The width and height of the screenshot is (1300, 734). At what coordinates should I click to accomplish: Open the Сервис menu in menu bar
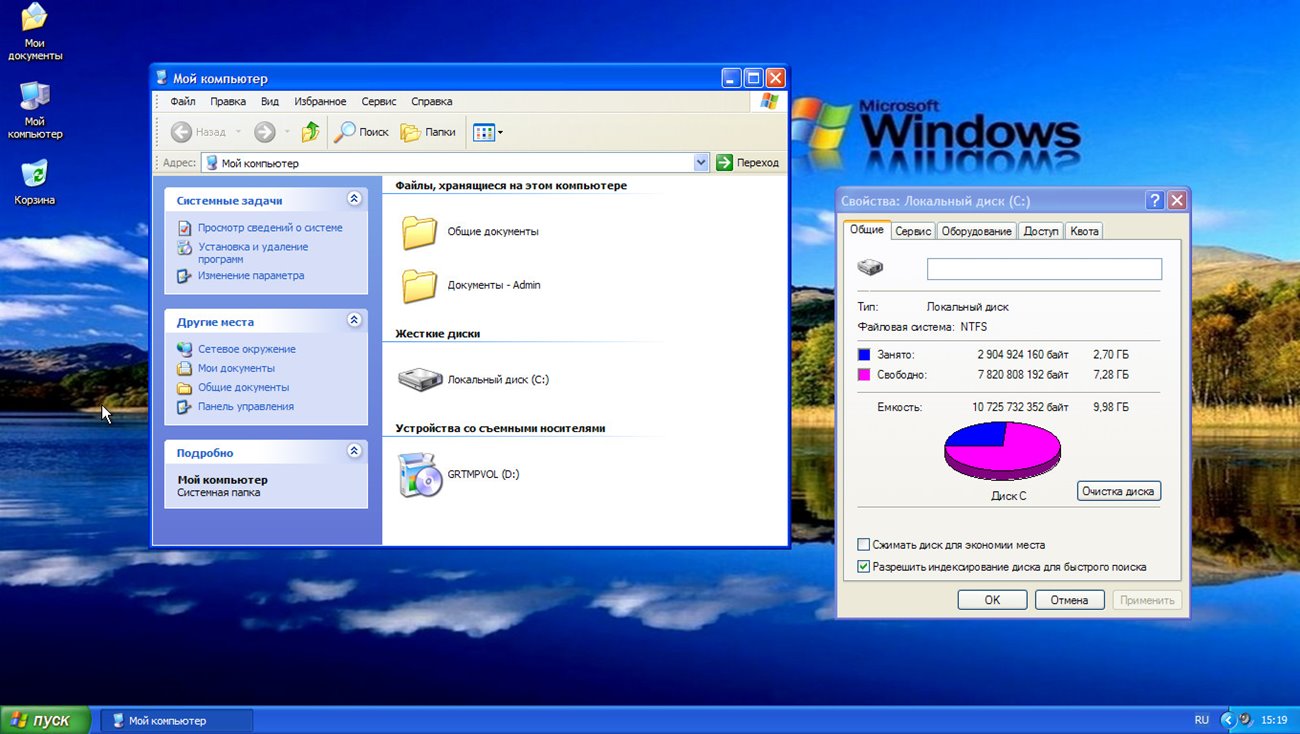pyautogui.click(x=379, y=102)
